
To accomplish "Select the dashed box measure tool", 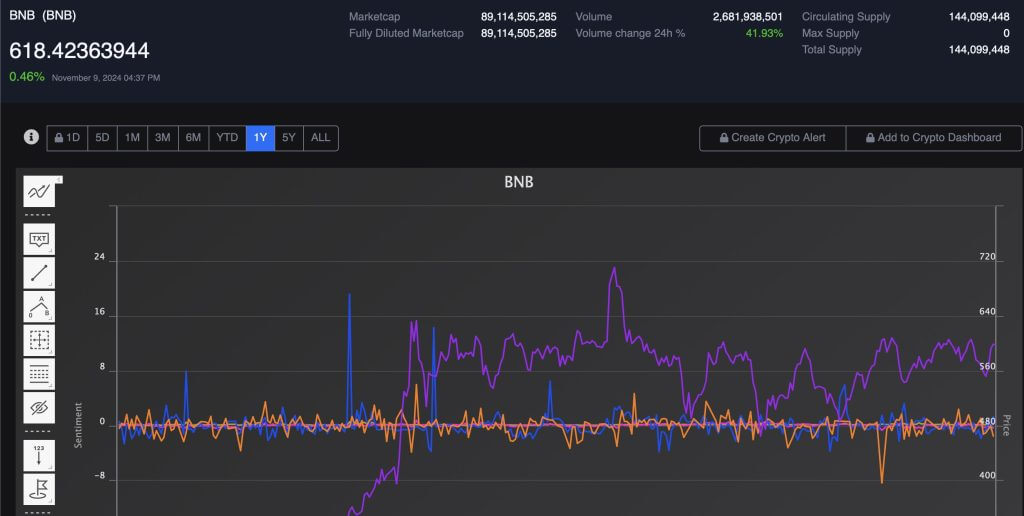I will (x=39, y=340).
